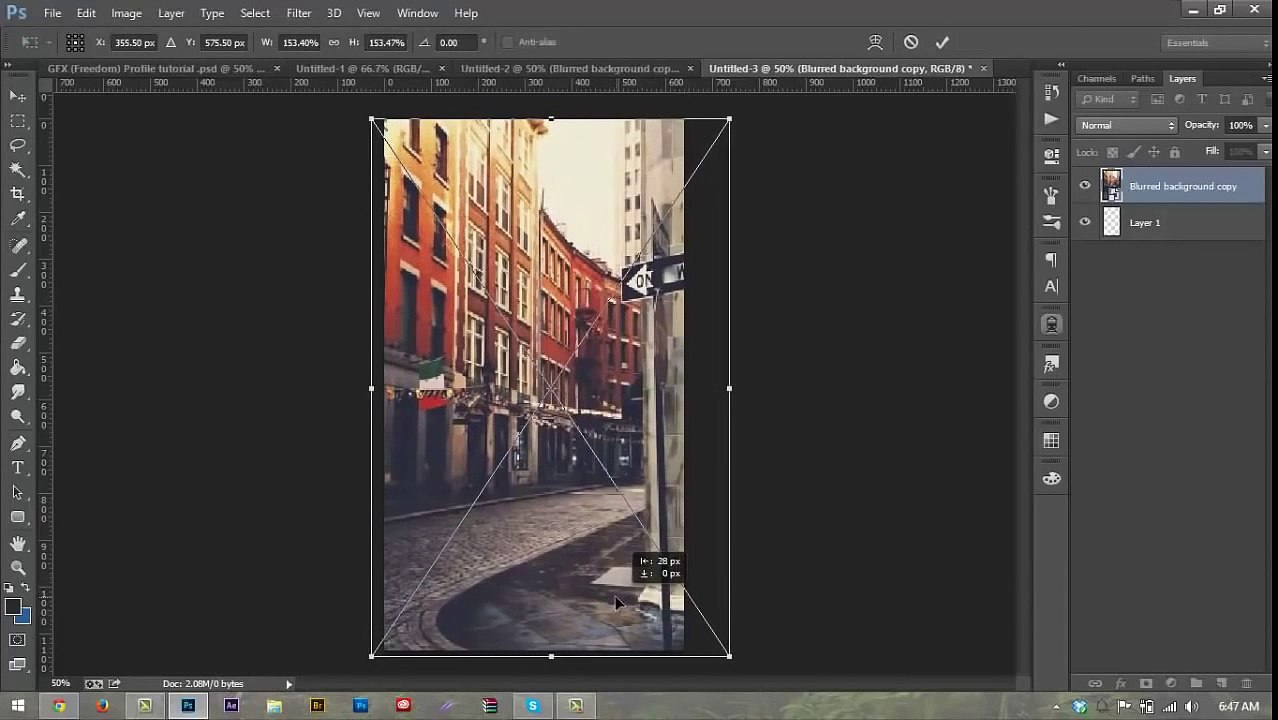Select the Move tool
The width and height of the screenshot is (1278, 720).
[18, 96]
